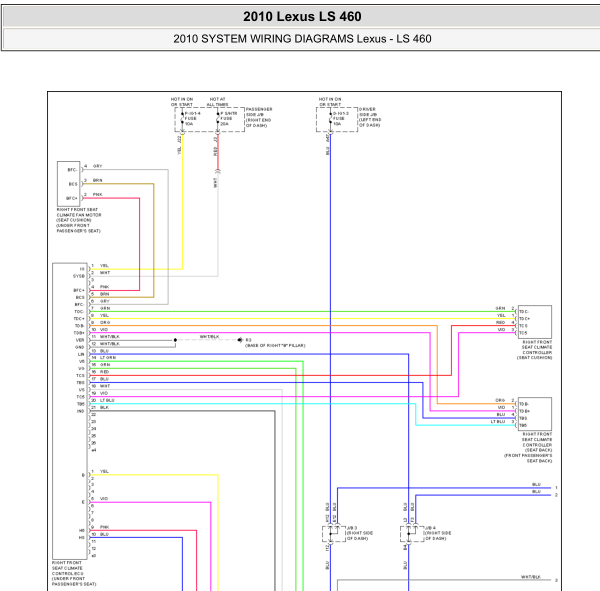Click the (BASE OF RIGHT "B" PILLAR) ground label
This screenshot has width=600, height=591.
coord(275,346)
